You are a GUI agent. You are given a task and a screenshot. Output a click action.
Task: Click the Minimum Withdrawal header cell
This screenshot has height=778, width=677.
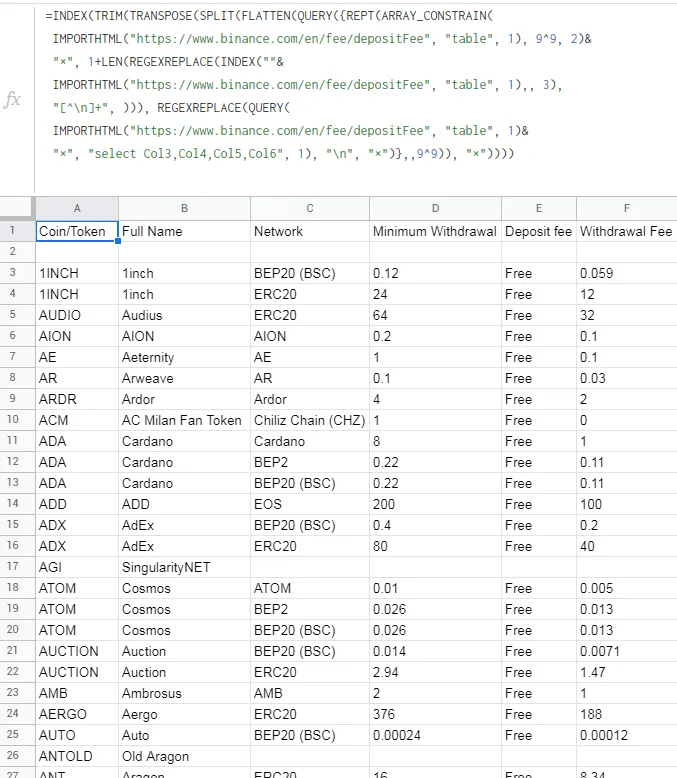point(434,232)
